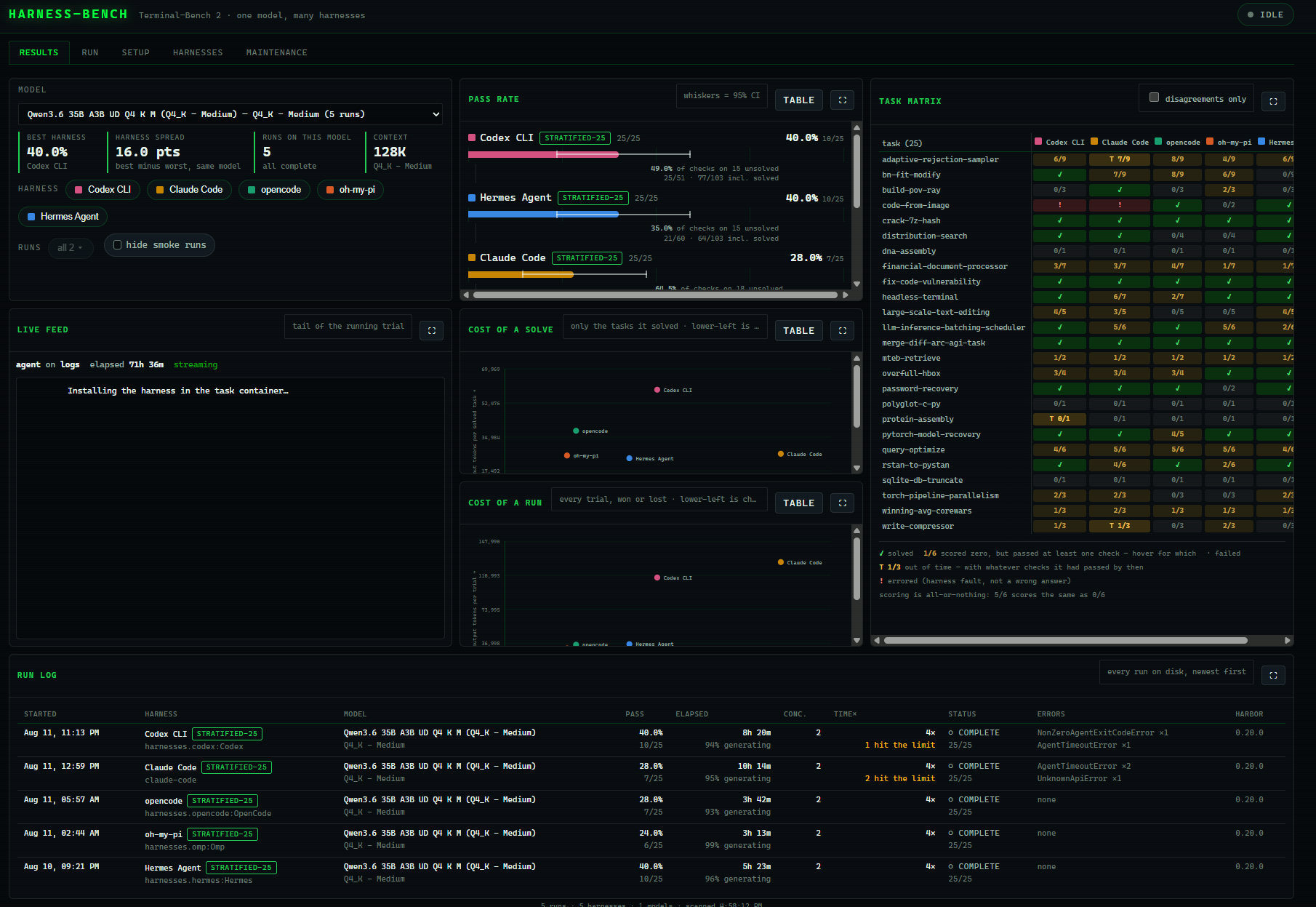The width and height of the screenshot is (1316, 907).
Task: Enable the disagreements only checkbox
Action: (1154, 97)
